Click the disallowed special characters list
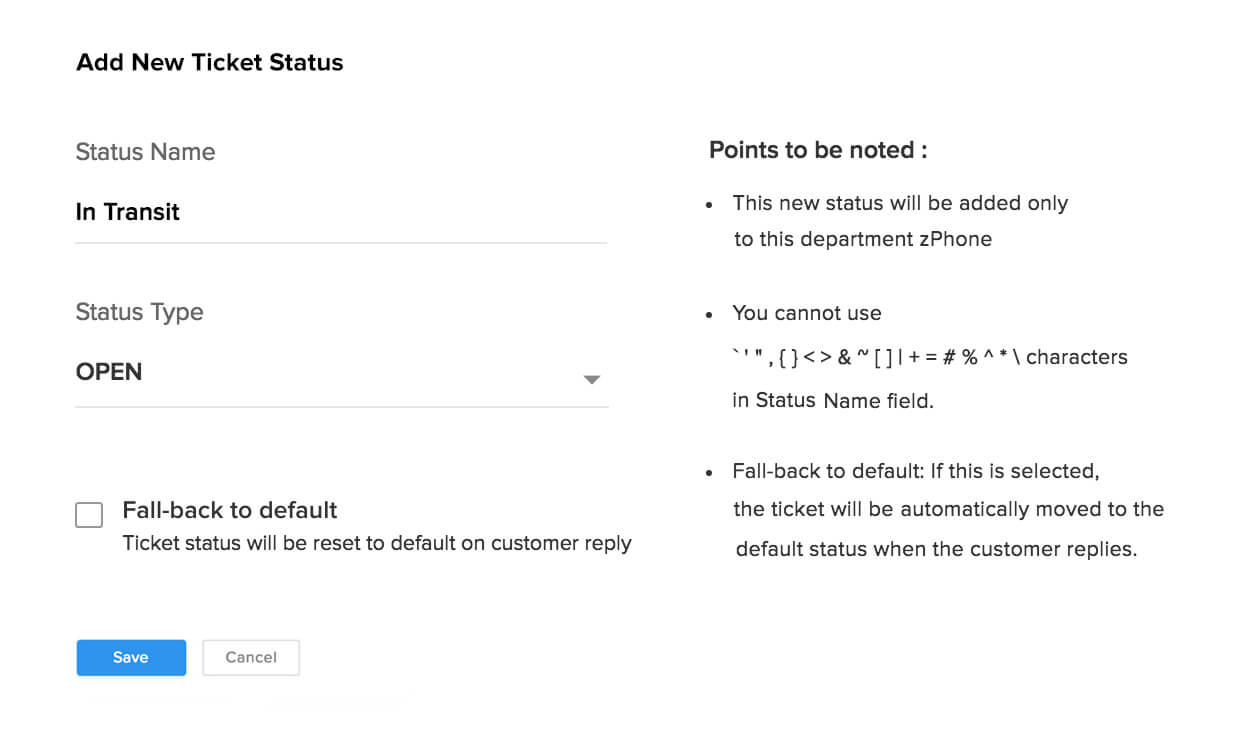 click(876, 357)
